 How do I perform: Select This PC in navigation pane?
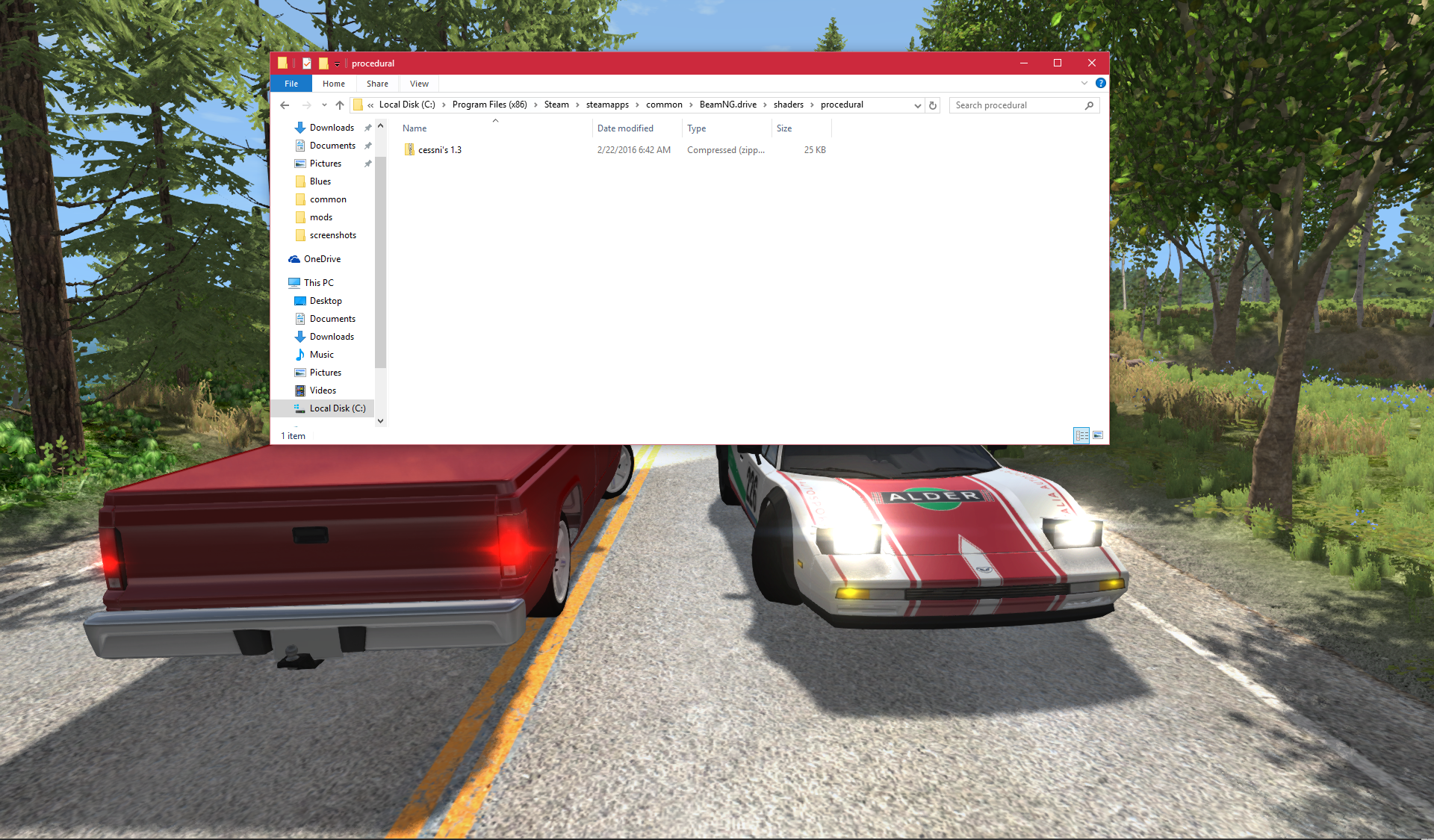point(319,283)
